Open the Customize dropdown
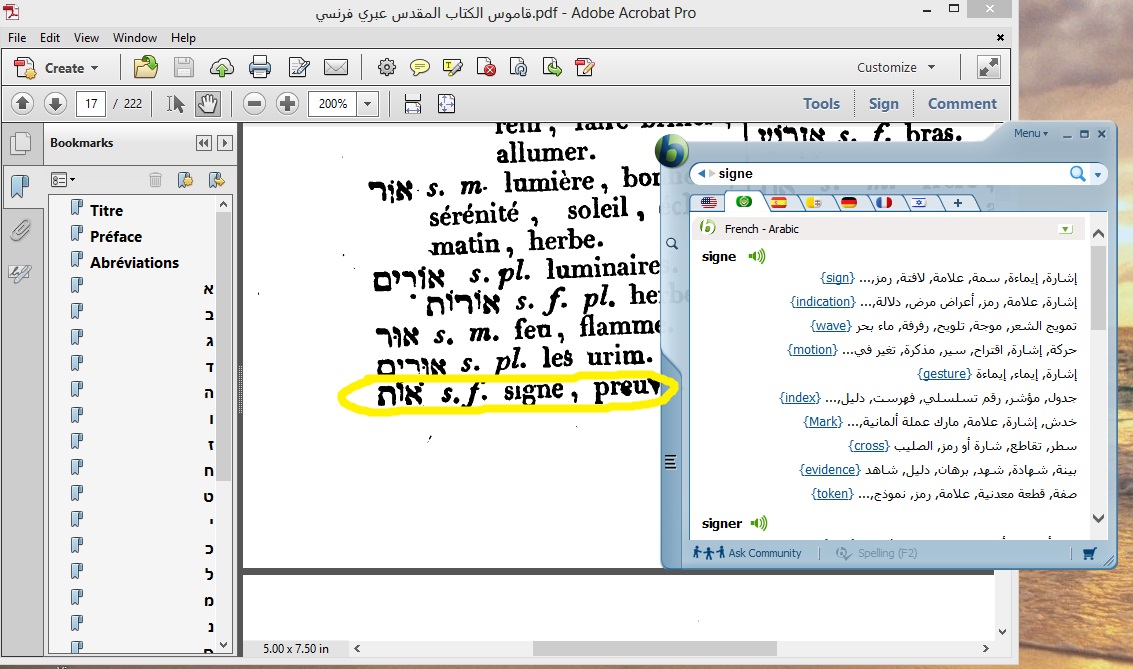Screen dimensions: 1133x669 pyautogui.click(x=896, y=68)
